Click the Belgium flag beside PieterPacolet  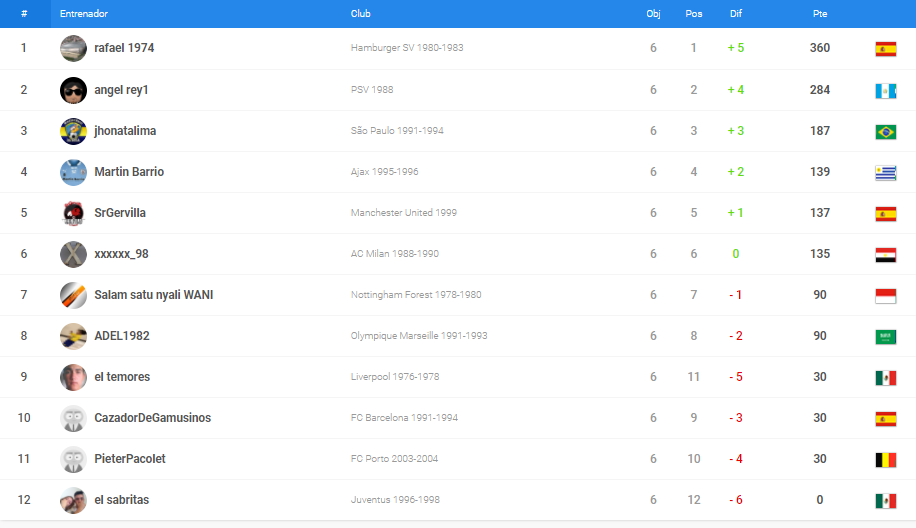[x=886, y=460]
